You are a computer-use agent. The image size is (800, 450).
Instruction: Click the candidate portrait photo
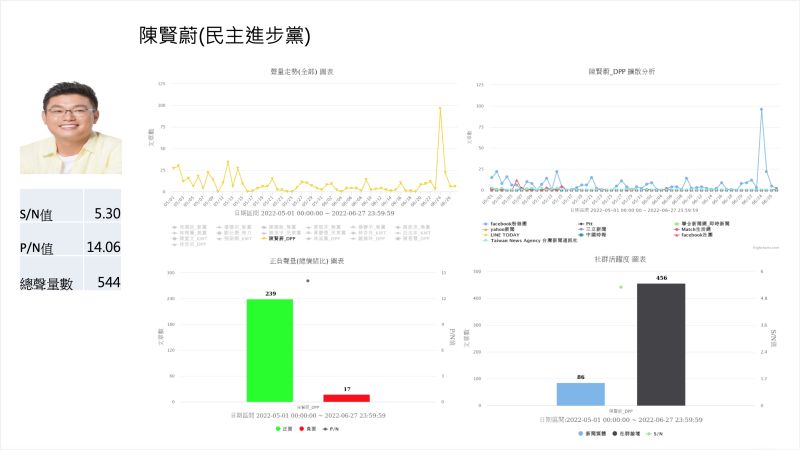pos(70,127)
